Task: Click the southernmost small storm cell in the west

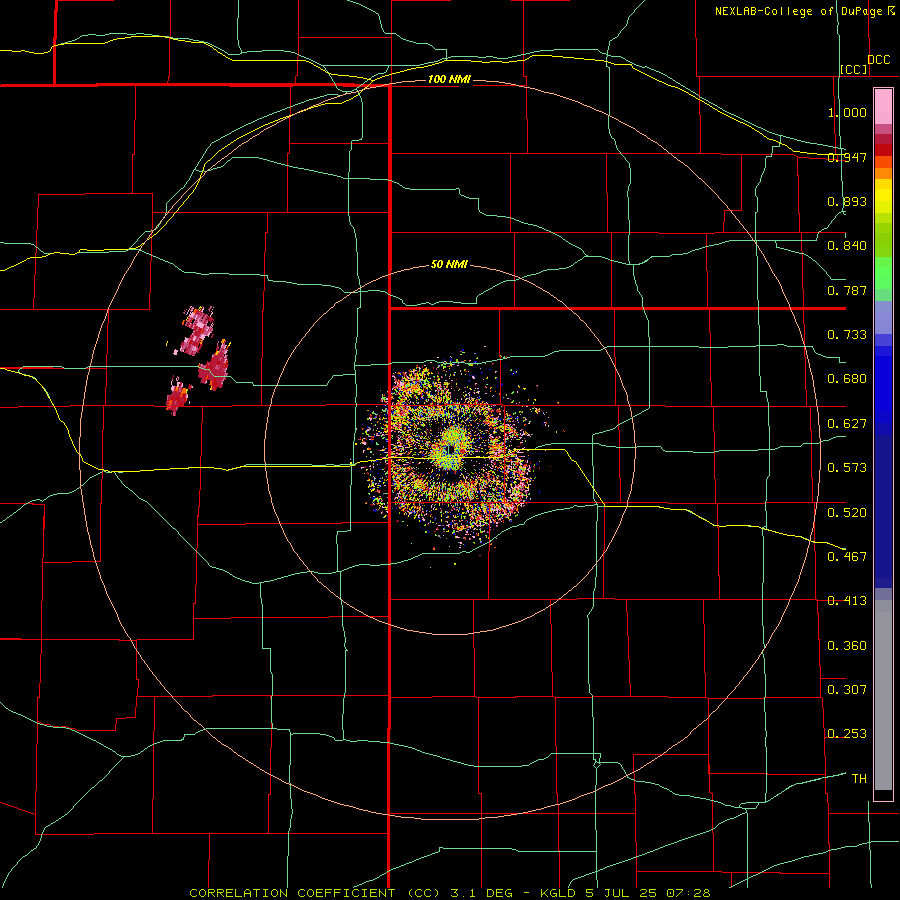Action: (178, 395)
